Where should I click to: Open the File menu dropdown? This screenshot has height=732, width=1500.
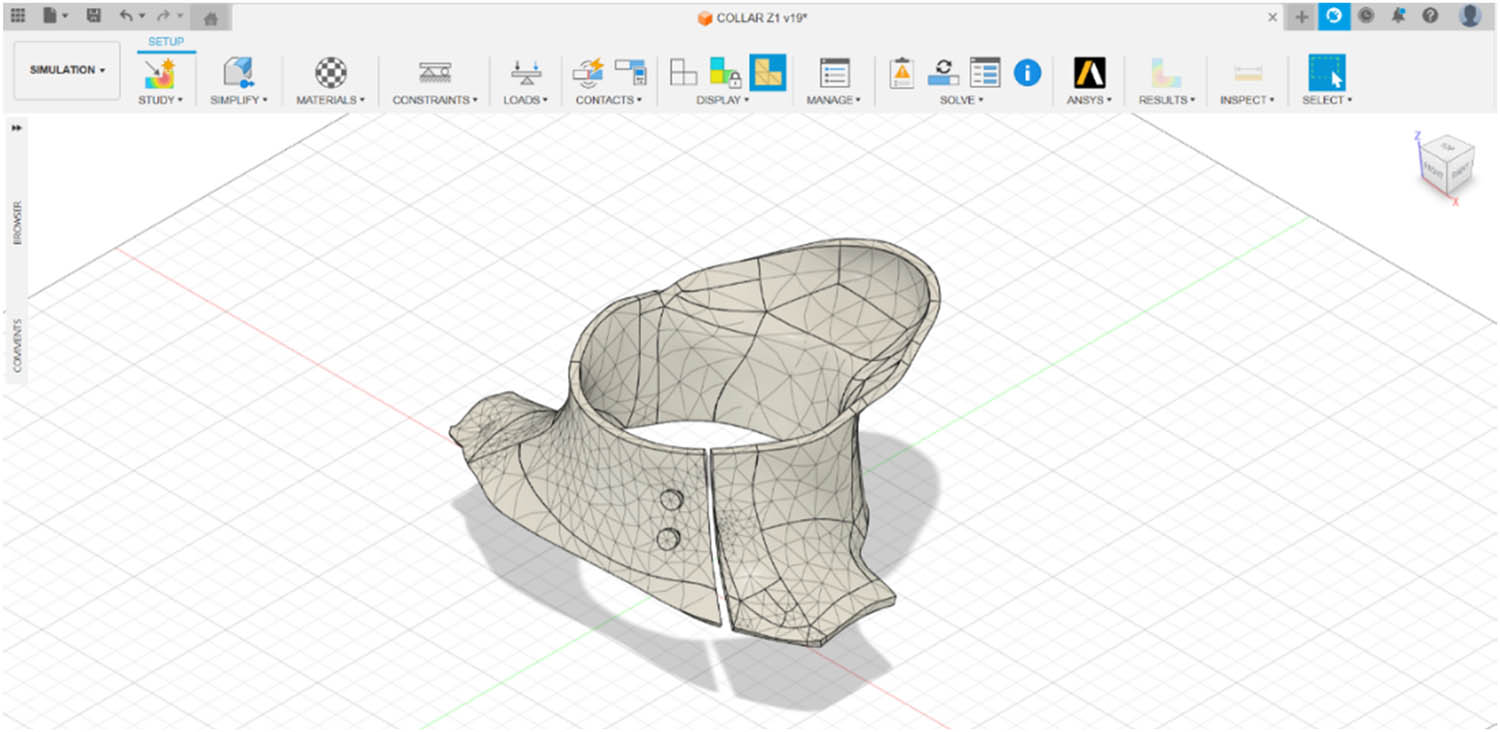55,17
